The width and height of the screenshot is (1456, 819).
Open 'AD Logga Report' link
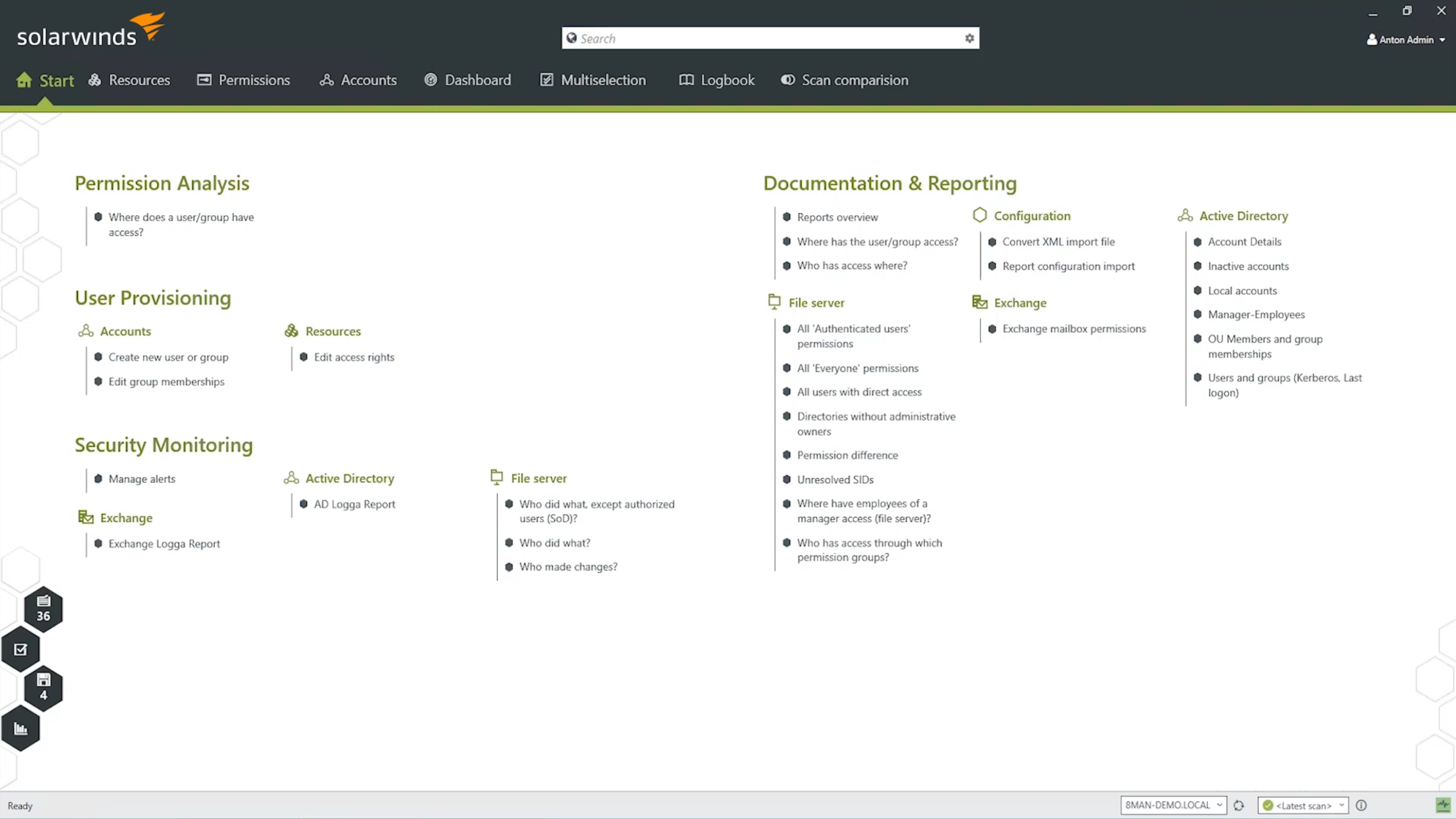(355, 504)
